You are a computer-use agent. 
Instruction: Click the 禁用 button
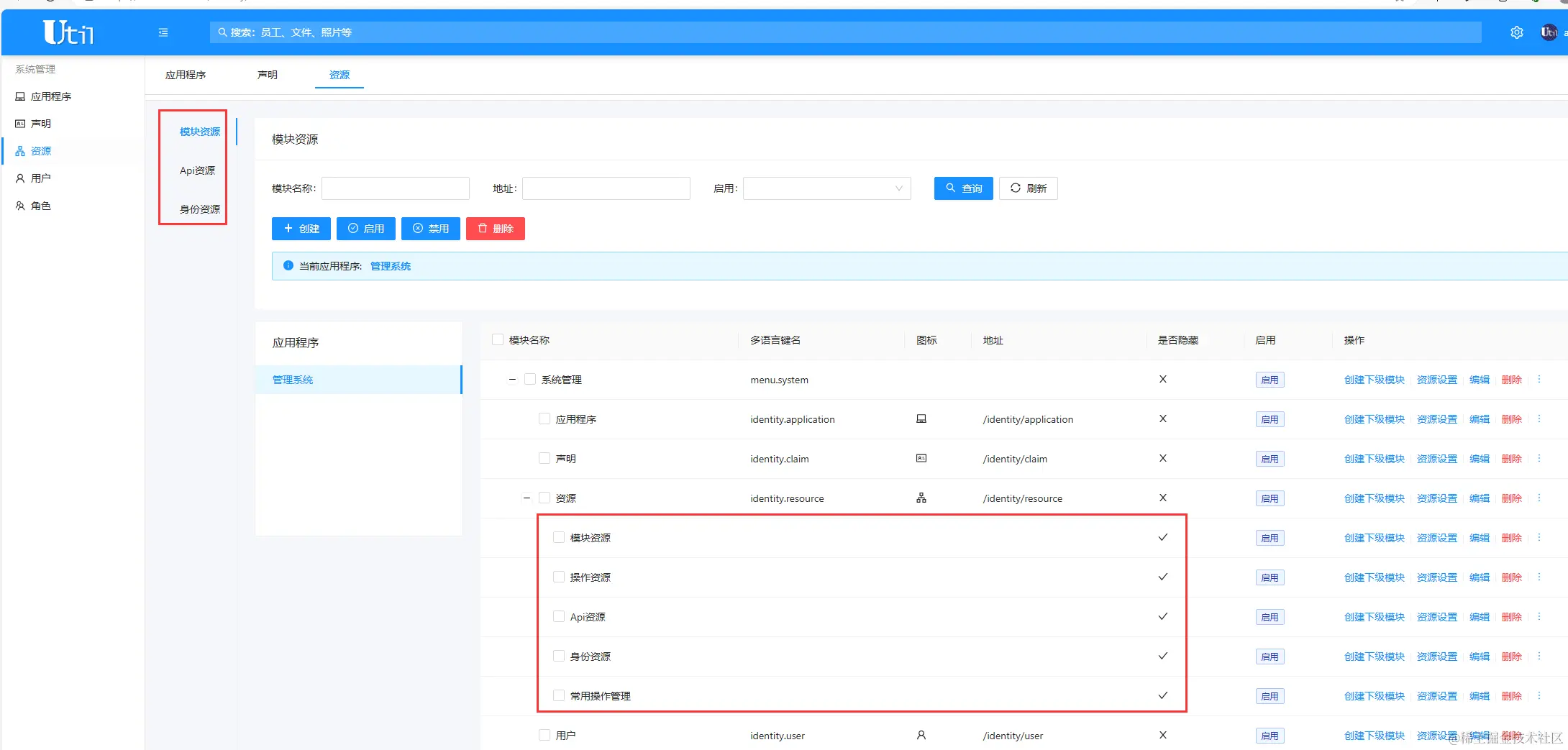tap(431, 229)
